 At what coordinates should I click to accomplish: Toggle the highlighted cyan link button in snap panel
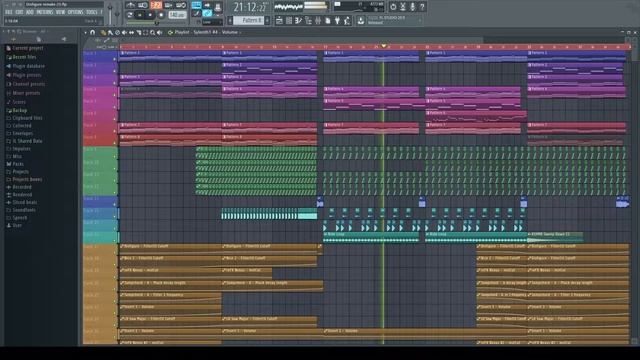(x=207, y=13)
